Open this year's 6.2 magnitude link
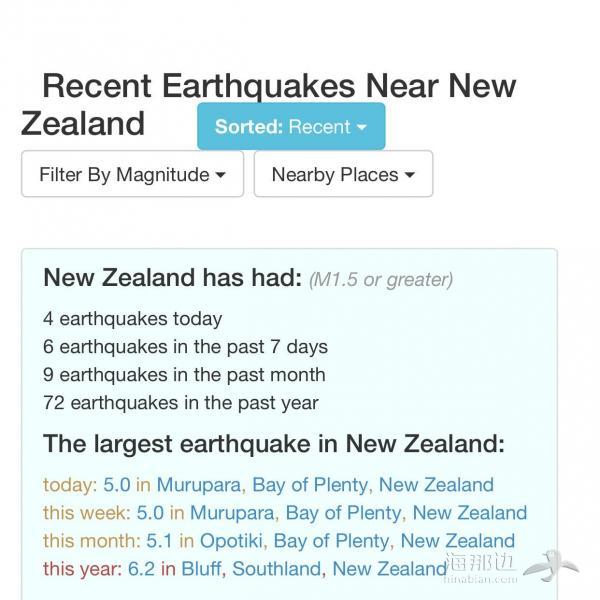This screenshot has width=600, height=600. point(141,569)
